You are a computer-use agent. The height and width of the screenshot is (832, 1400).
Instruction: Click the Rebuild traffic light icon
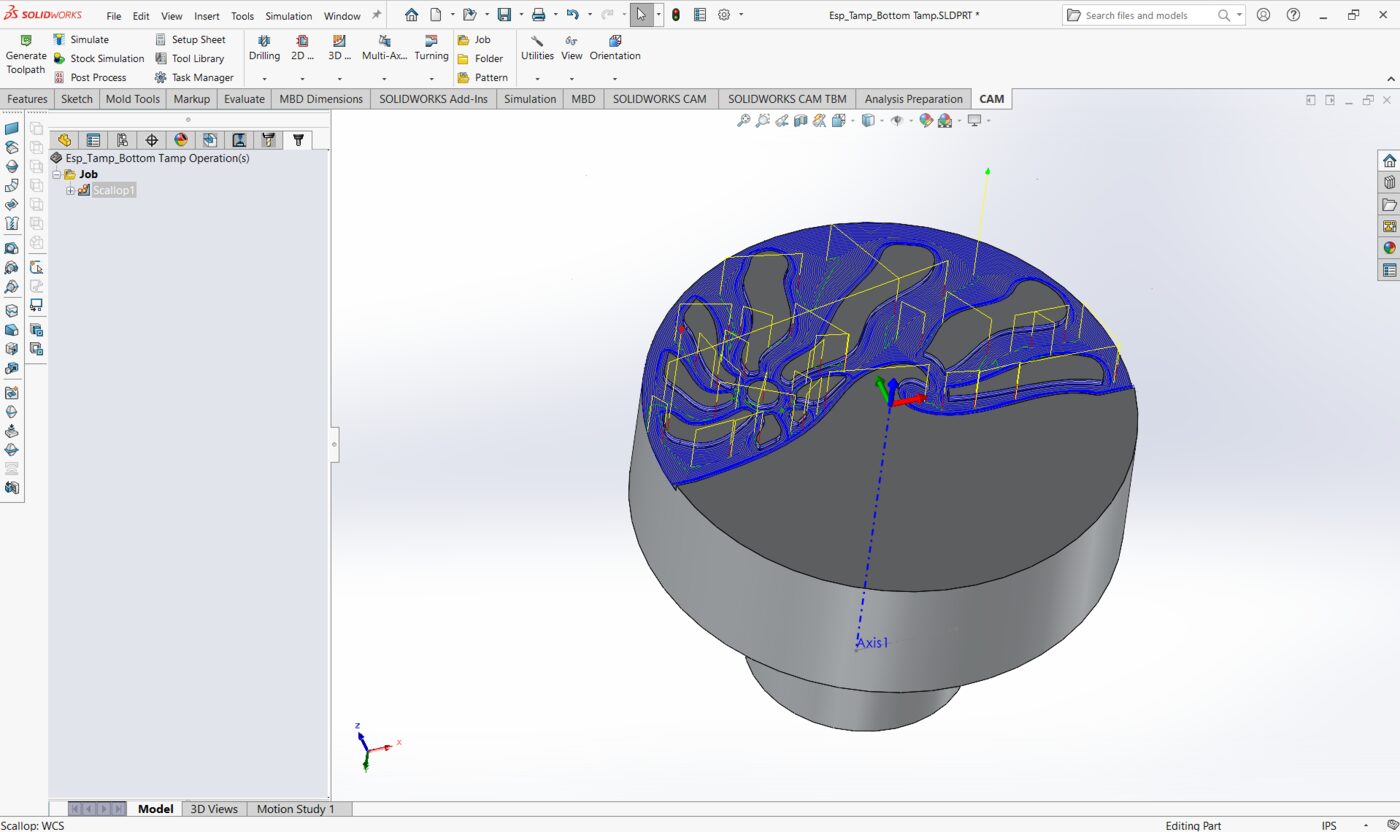pyautogui.click(x=676, y=15)
